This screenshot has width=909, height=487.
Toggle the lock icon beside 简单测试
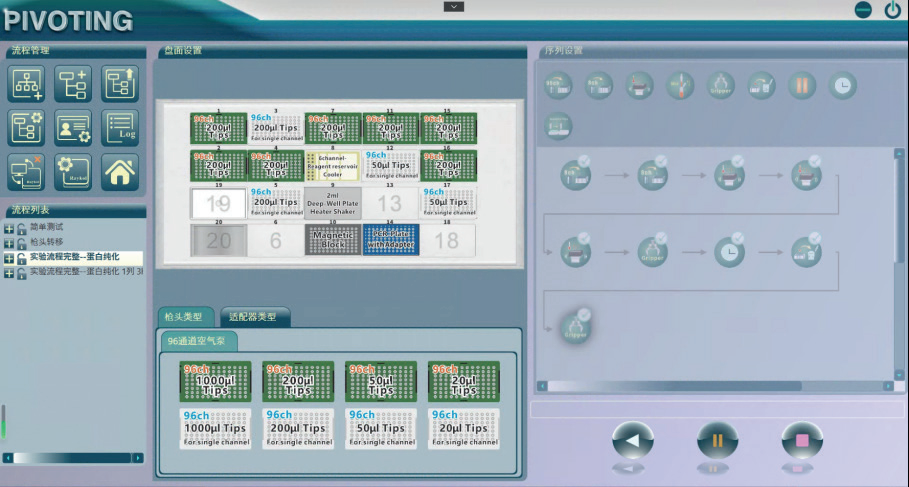click(21, 228)
